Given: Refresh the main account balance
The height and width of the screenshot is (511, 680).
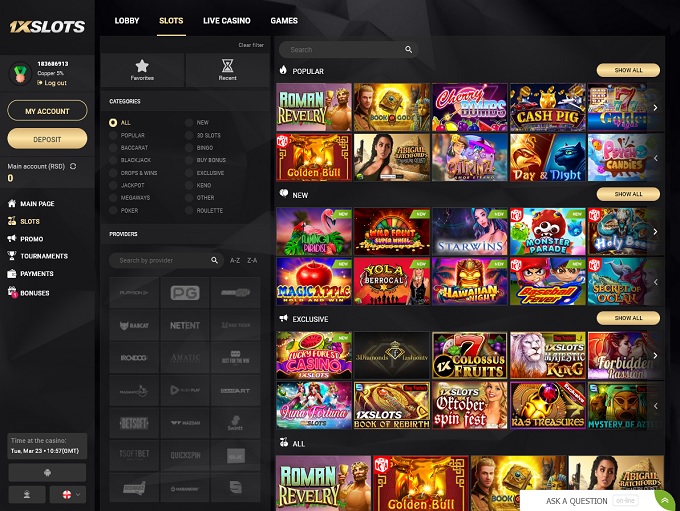Looking at the screenshot, I should click(73, 166).
